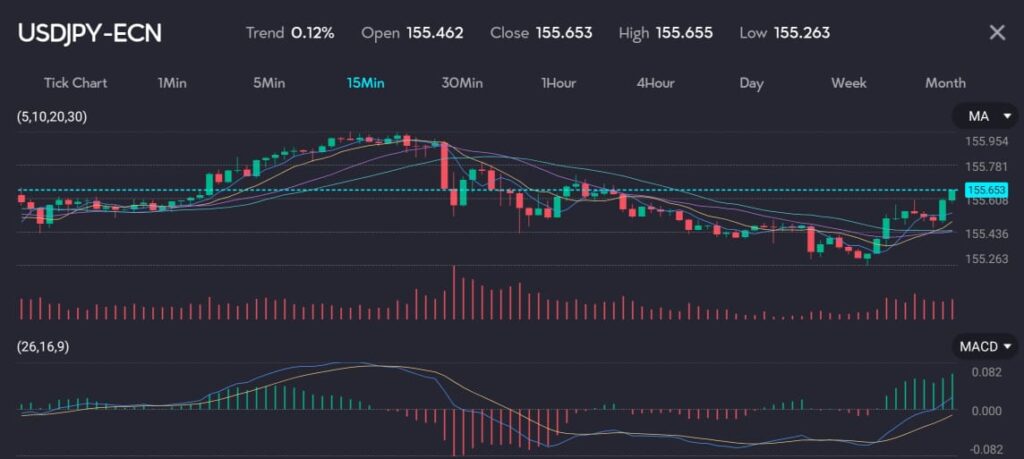Switch to Tick Chart timeframe
Viewport: 1024px width, 459px height.
(75, 83)
